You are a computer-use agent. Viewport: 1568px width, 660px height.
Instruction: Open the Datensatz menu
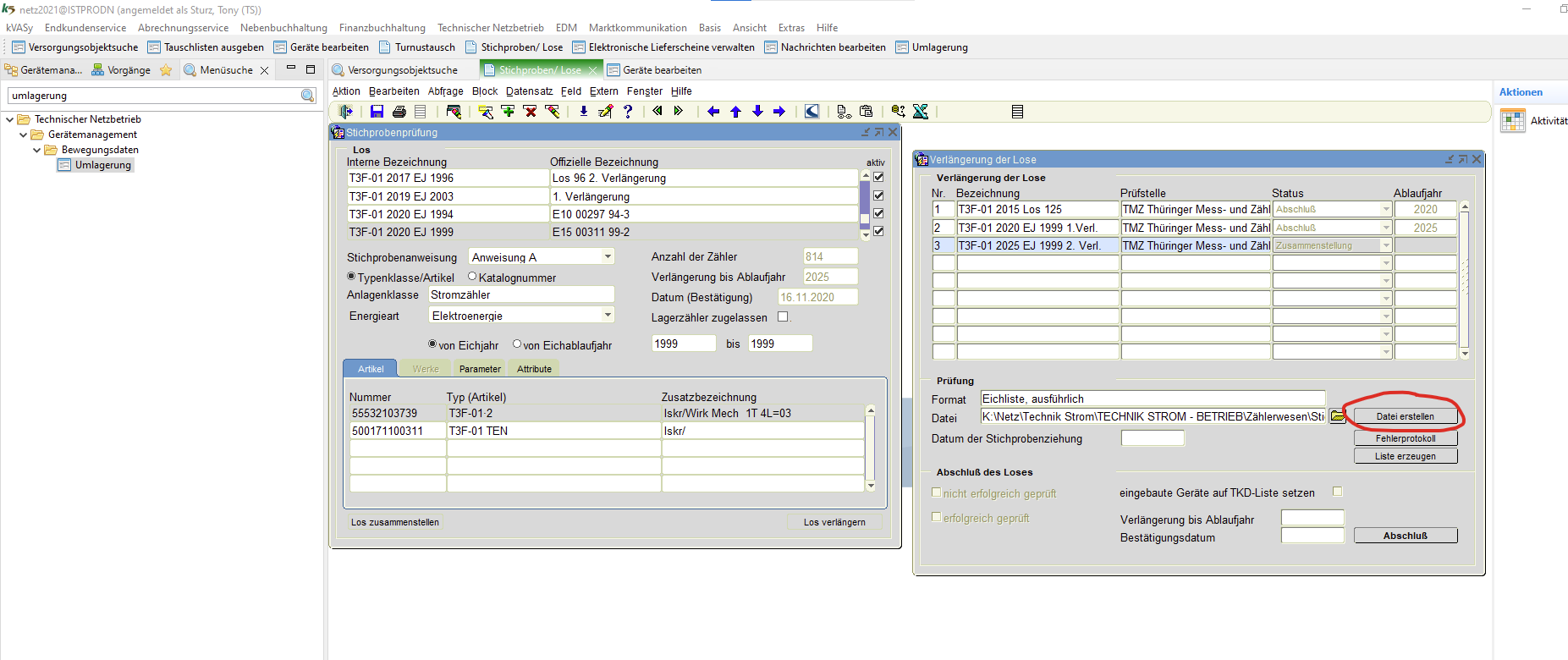529,91
